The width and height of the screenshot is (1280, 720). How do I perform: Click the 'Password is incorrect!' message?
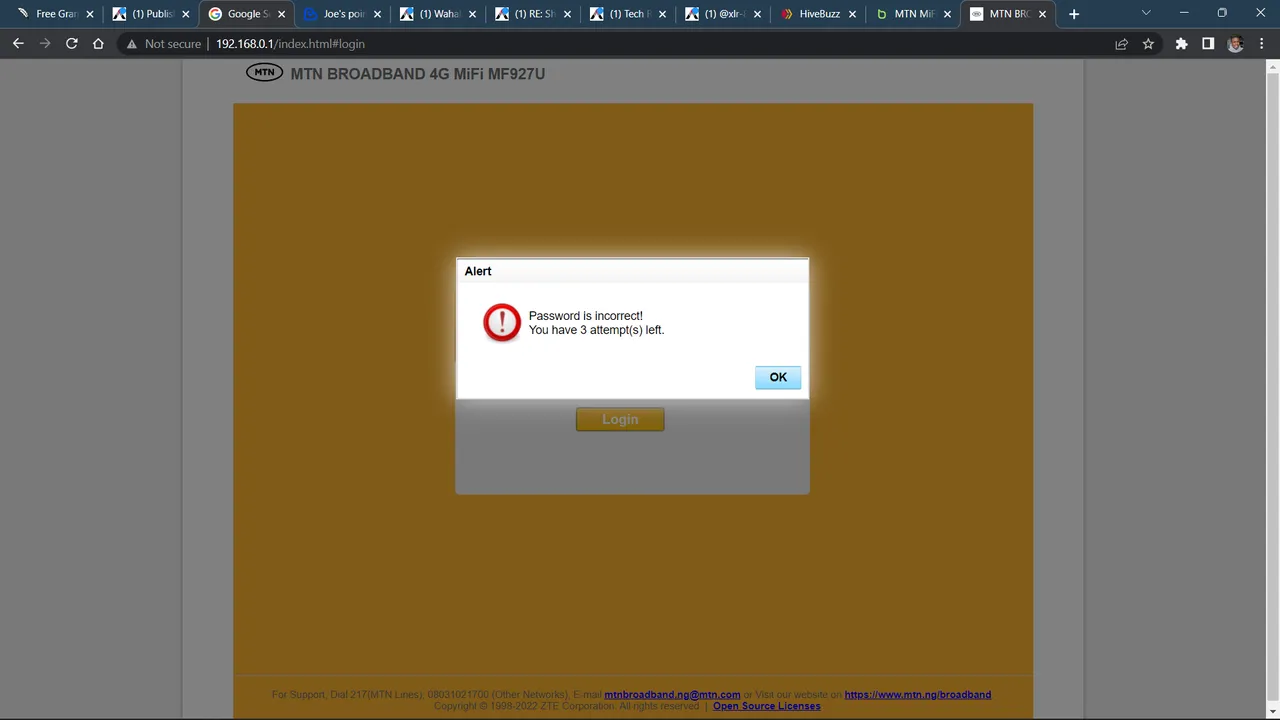[586, 316]
